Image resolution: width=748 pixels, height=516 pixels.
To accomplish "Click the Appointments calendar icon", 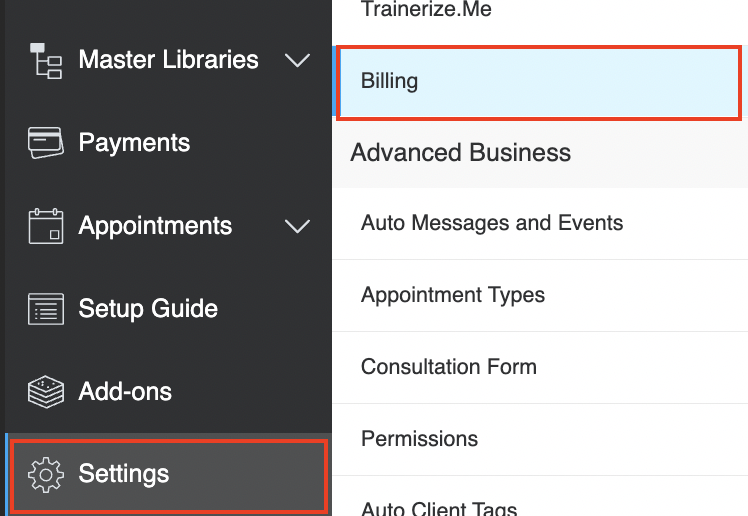I will pos(45,226).
